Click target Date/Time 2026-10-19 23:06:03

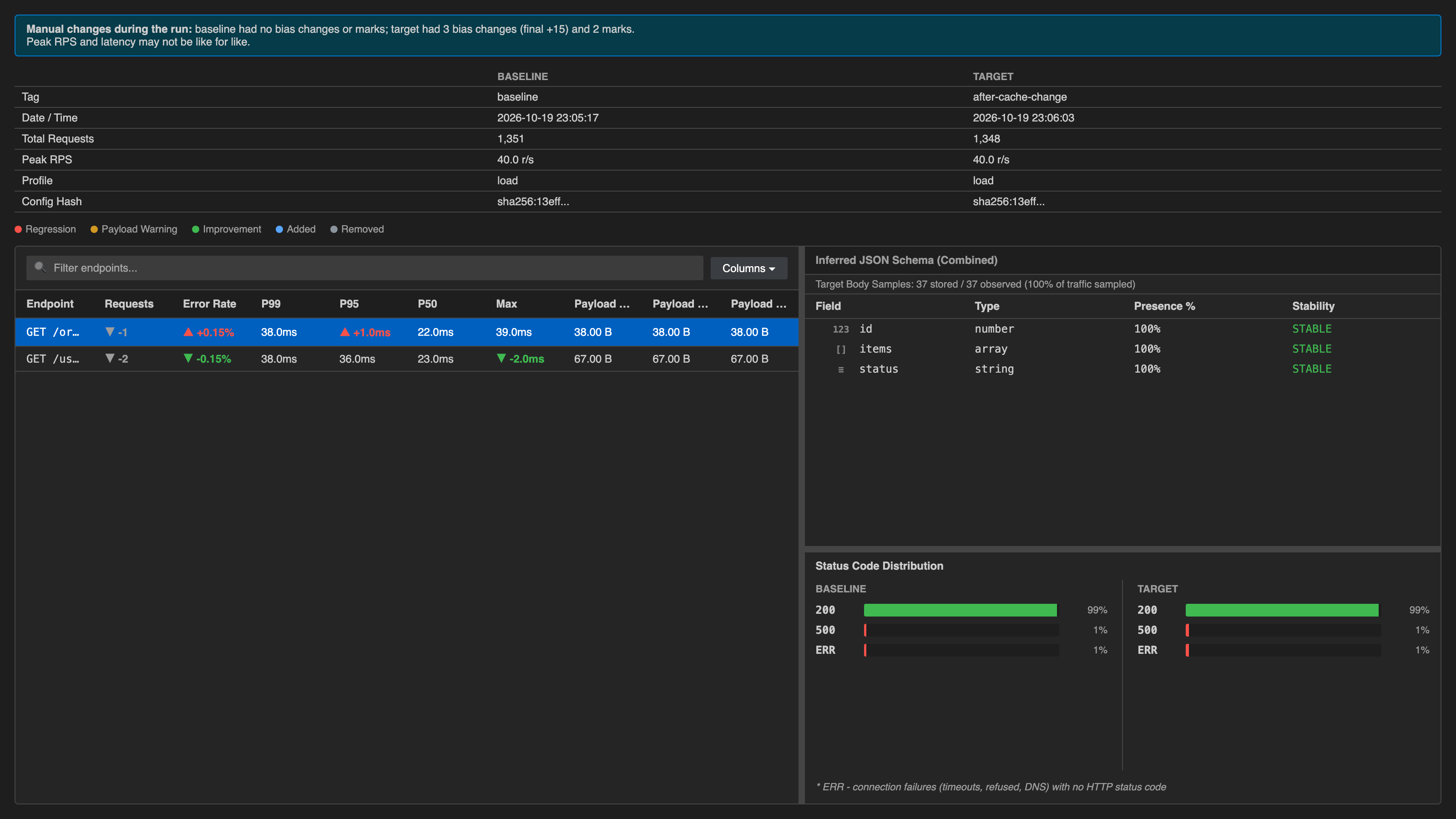pos(1023,117)
